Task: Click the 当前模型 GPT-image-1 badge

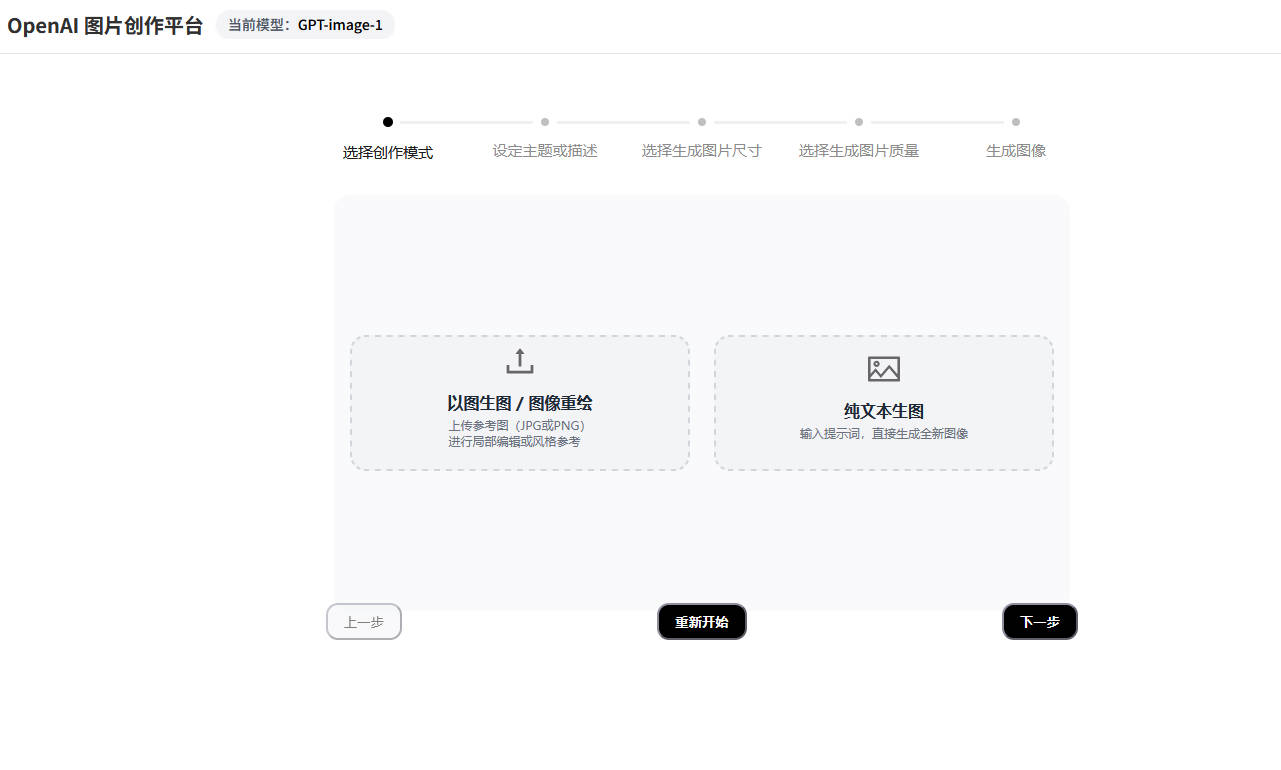Action: [x=305, y=25]
